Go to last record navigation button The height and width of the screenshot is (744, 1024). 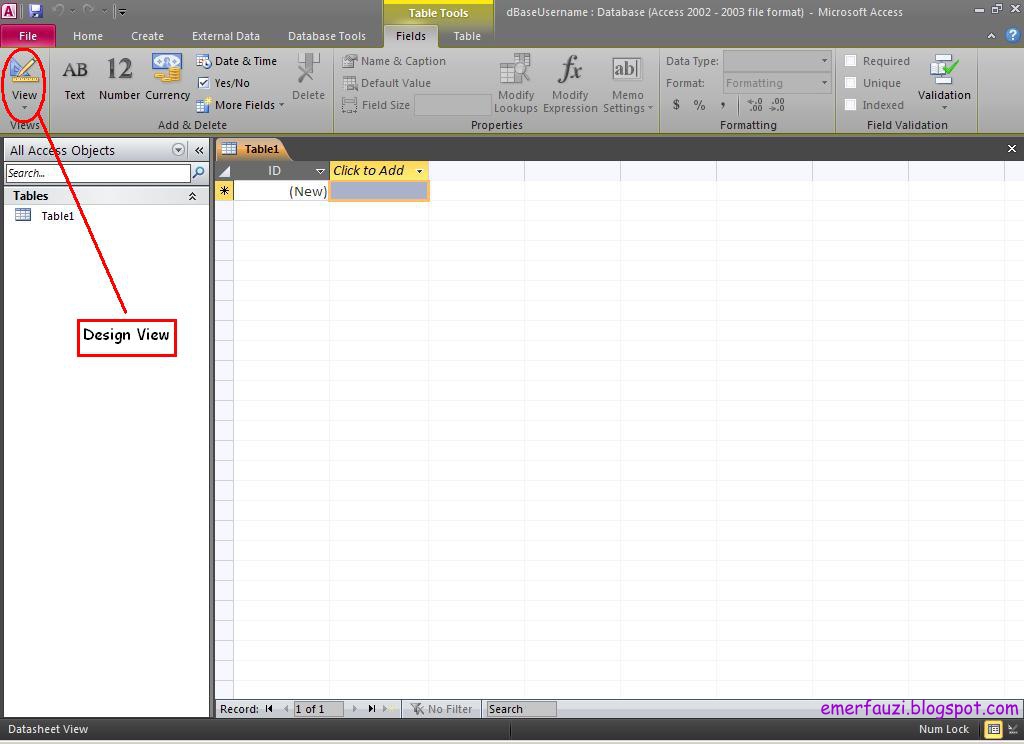[x=372, y=709]
